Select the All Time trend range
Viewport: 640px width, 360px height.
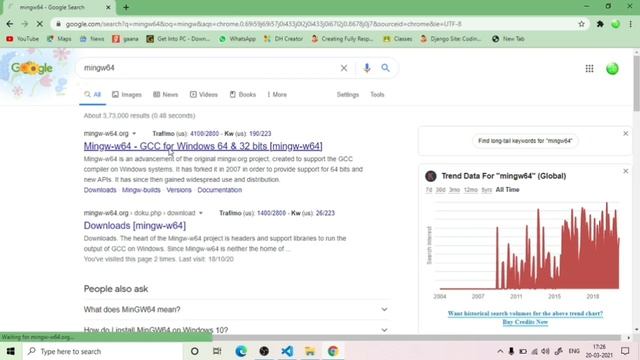[507, 190]
